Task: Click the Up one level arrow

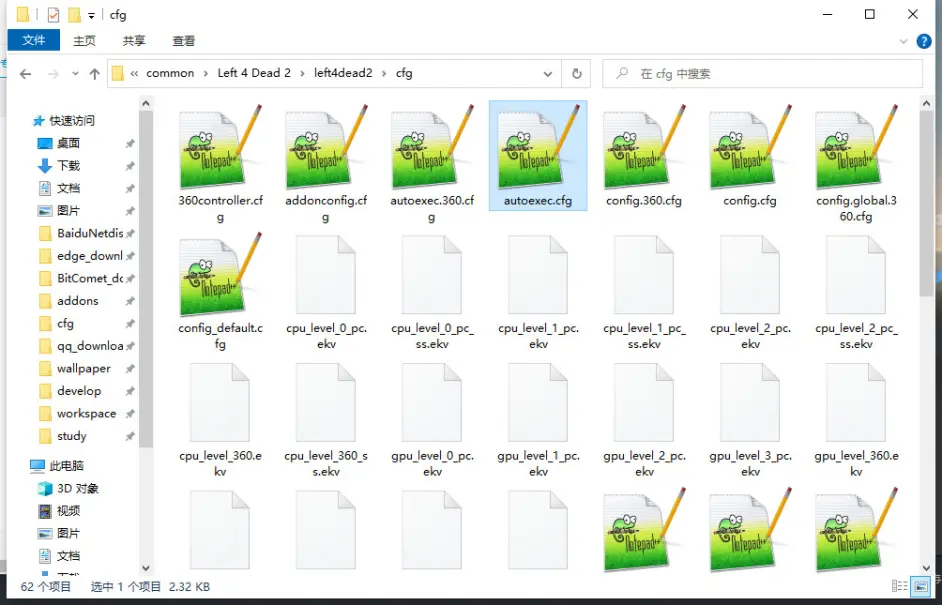Action: tap(94, 74)
